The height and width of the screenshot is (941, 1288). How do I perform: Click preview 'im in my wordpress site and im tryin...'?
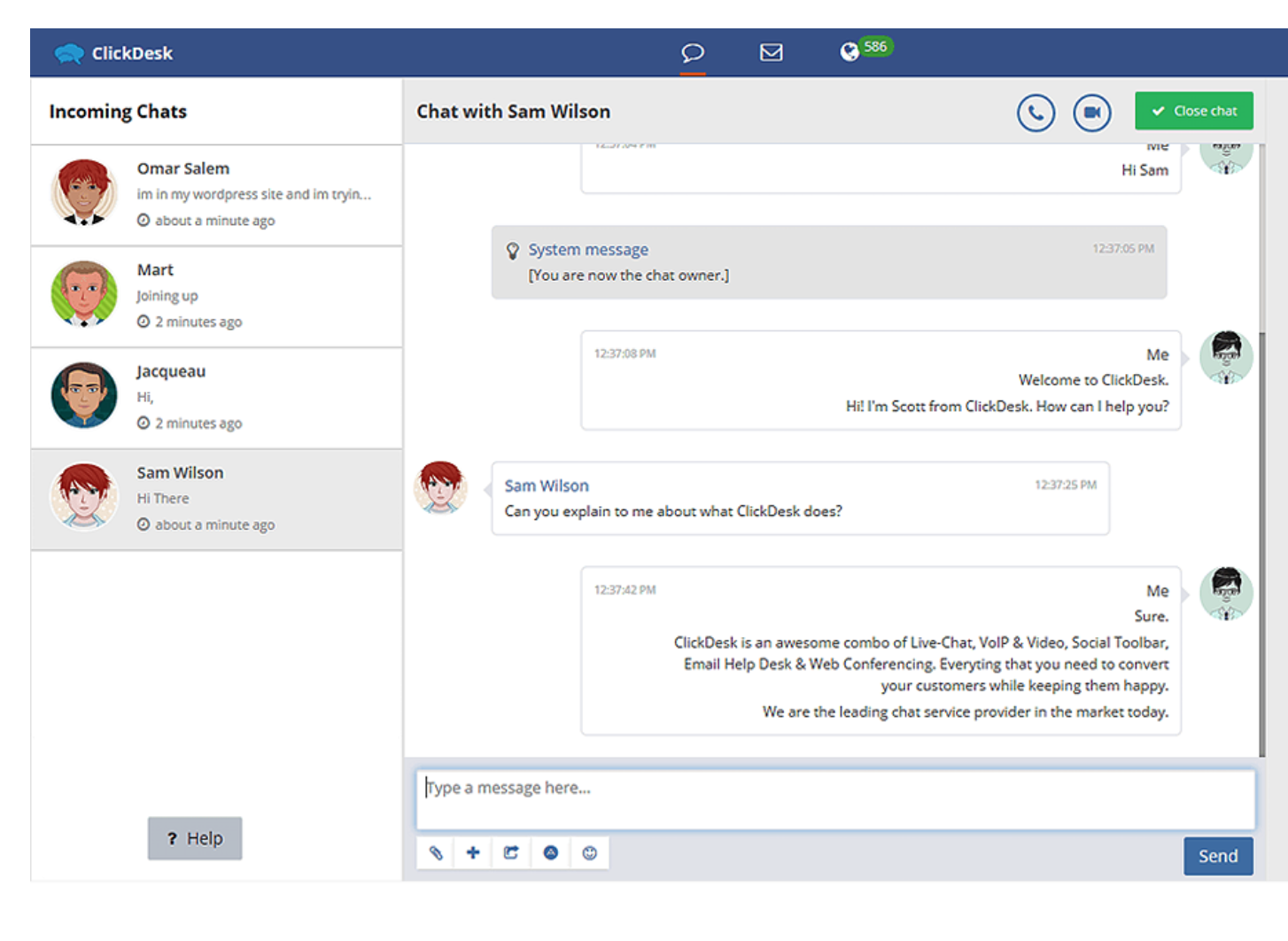(254, 194)
